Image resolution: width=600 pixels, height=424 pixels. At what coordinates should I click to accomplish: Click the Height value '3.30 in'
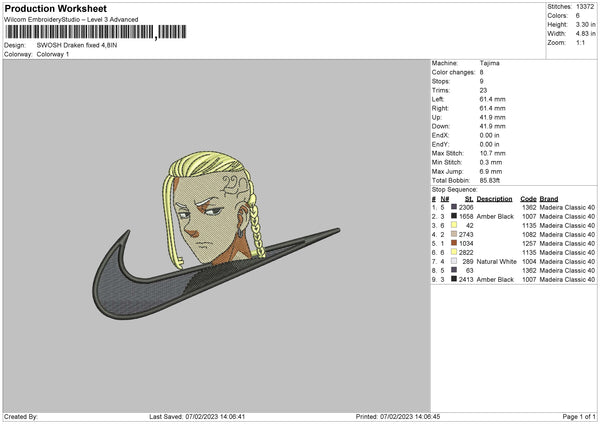[x=585, y=24]
